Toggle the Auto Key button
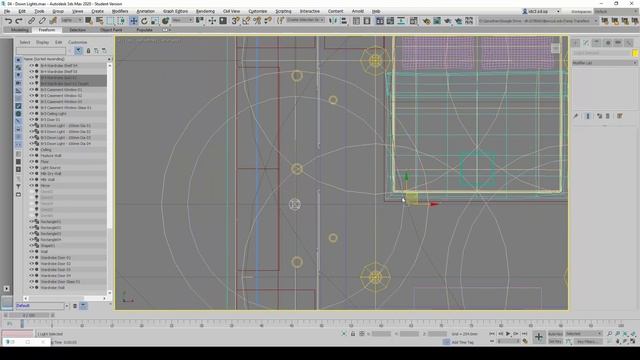 [555, 334]
